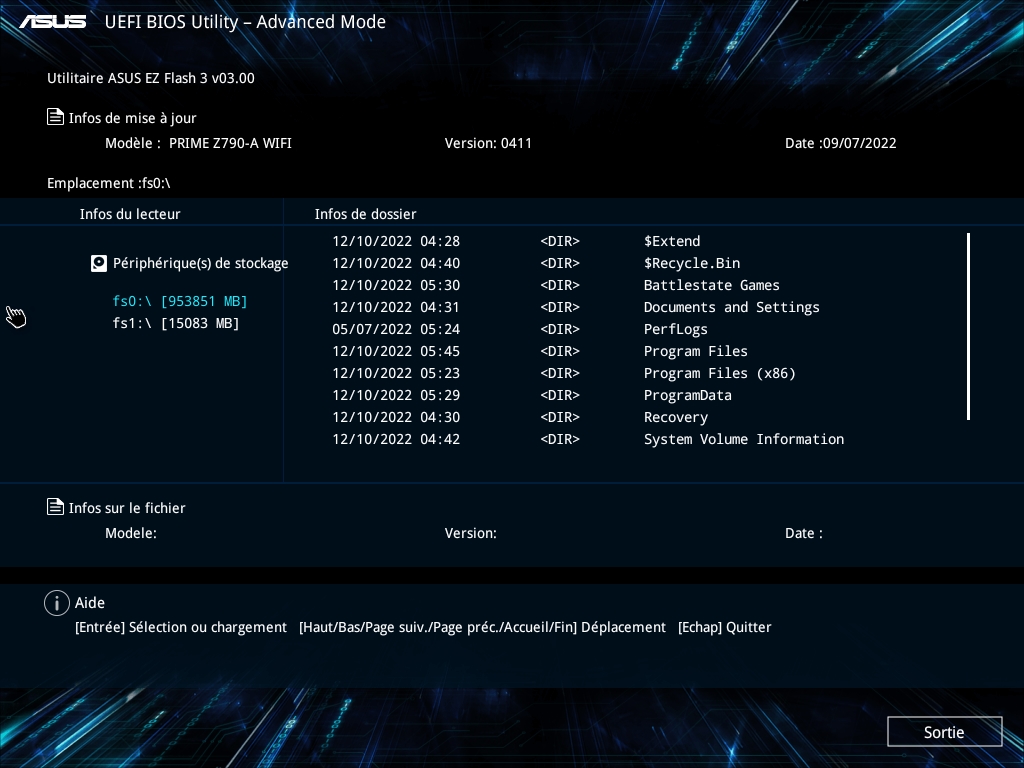Select the fs1:\ 15083 MB drive

click(x=176, y=323)
